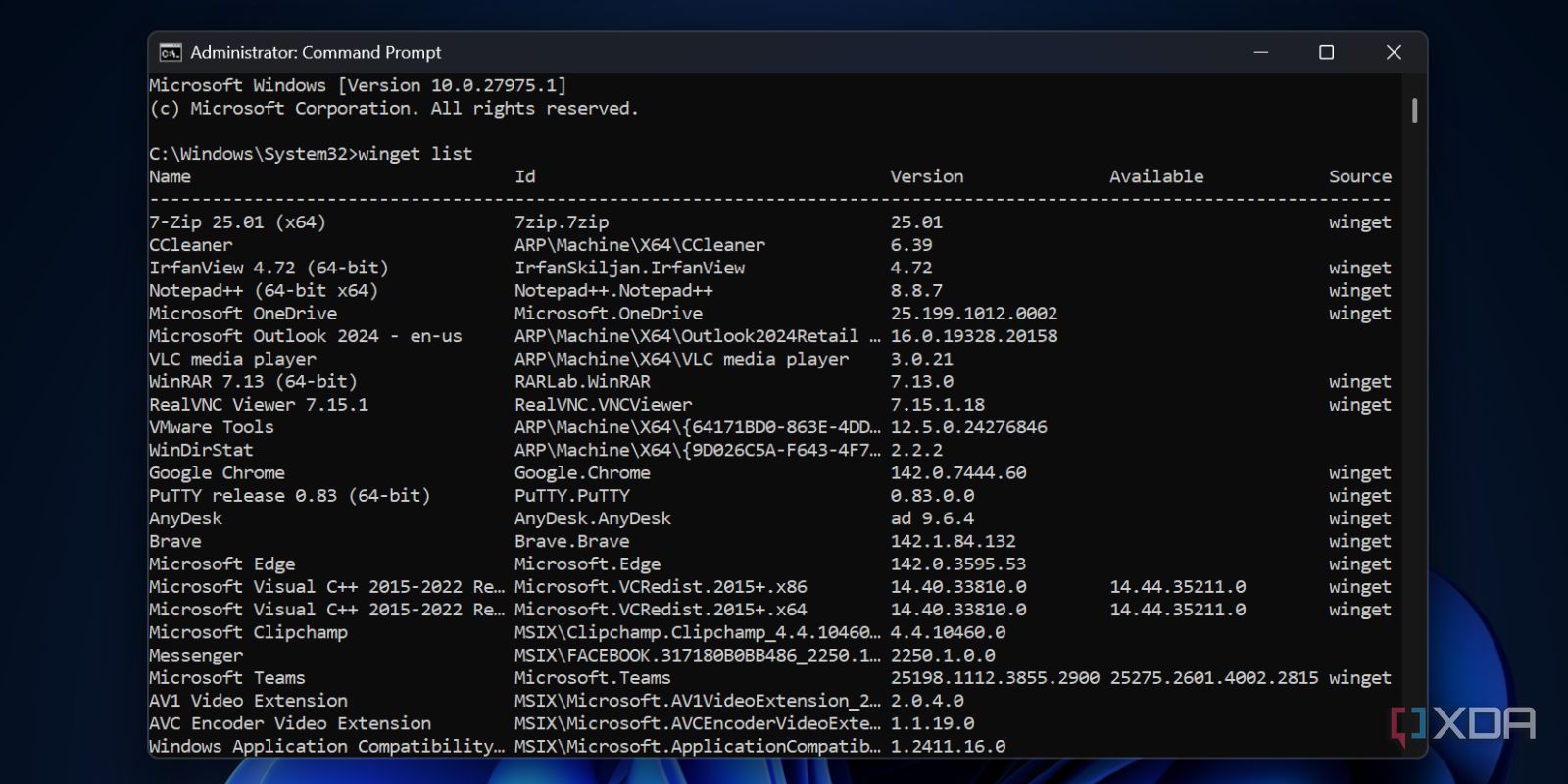Close the Administrator Command Prompt window
Viewport: 1568px width, 784px height.
coord(1393,52)
